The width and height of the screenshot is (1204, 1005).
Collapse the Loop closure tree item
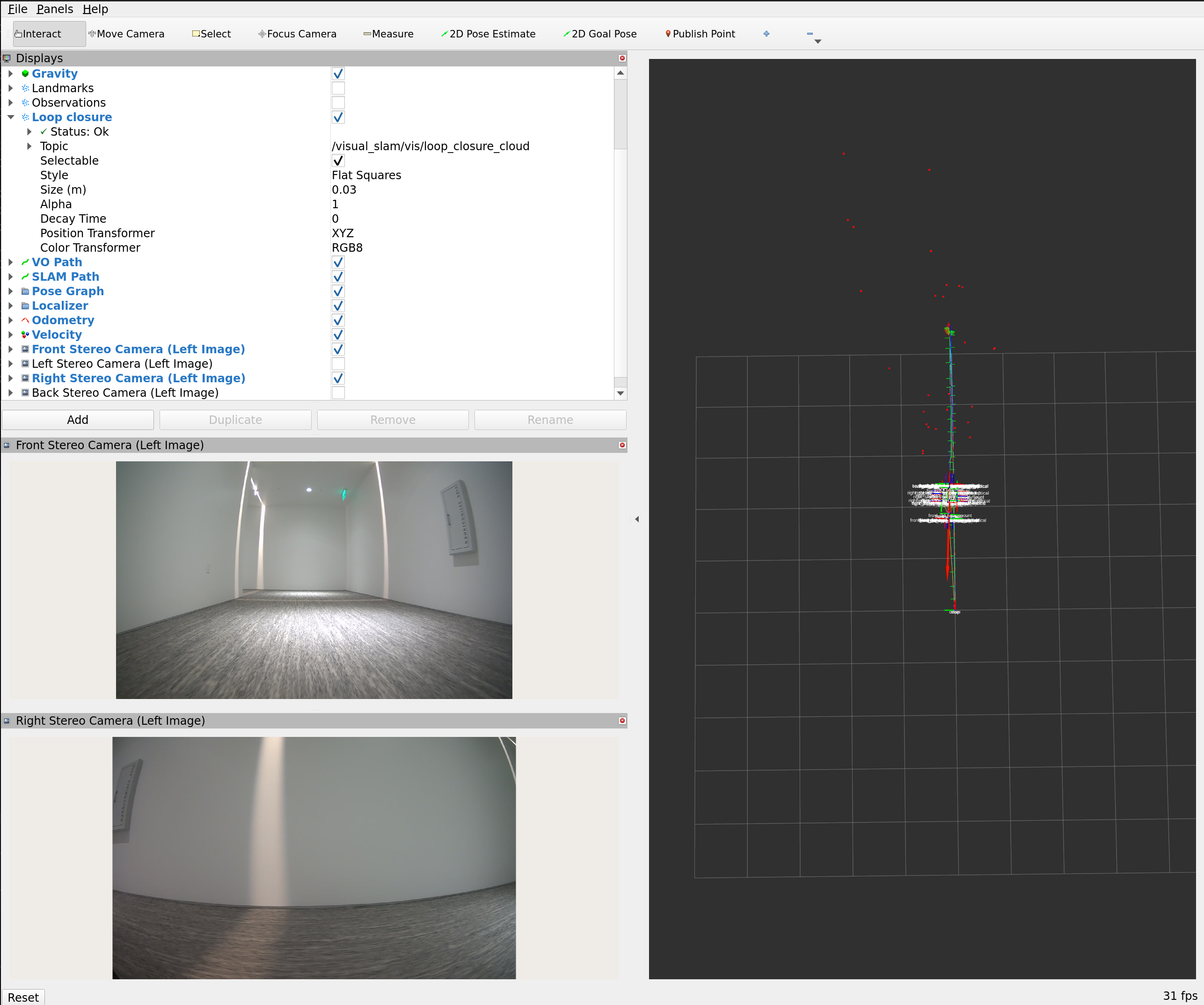point(11,117)
